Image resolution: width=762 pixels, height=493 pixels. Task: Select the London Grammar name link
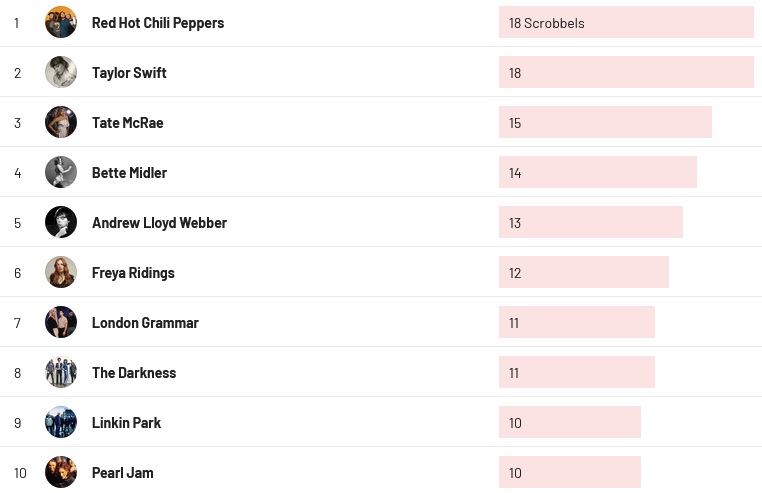pos(145,322)
